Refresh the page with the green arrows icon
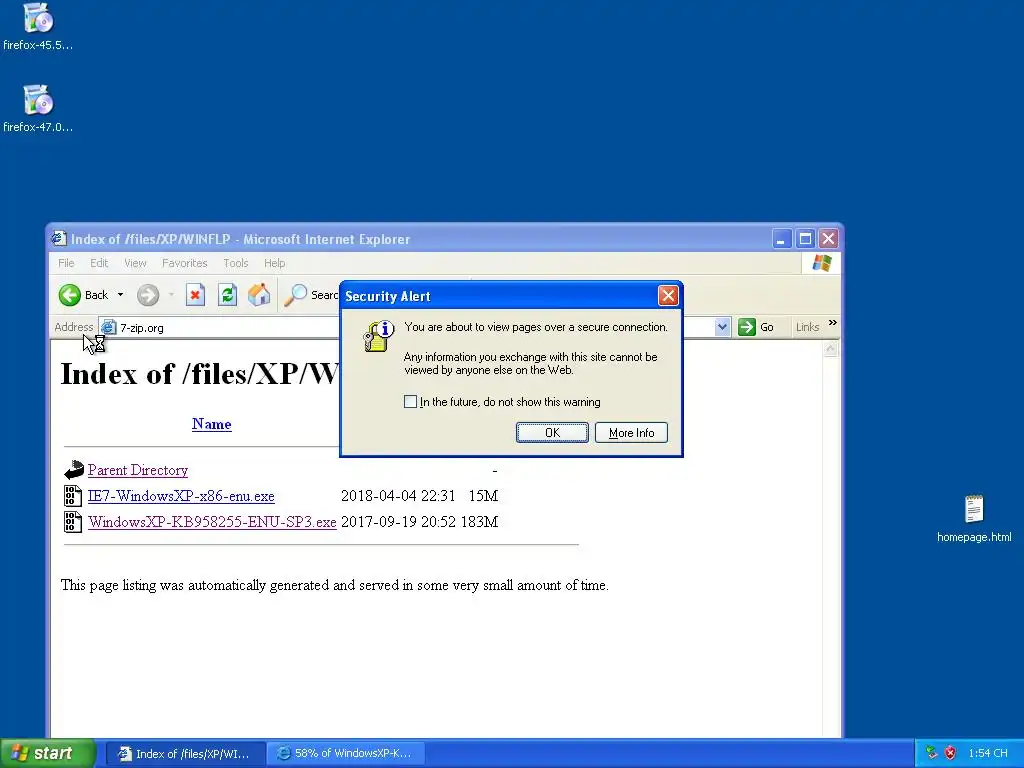 227,295
